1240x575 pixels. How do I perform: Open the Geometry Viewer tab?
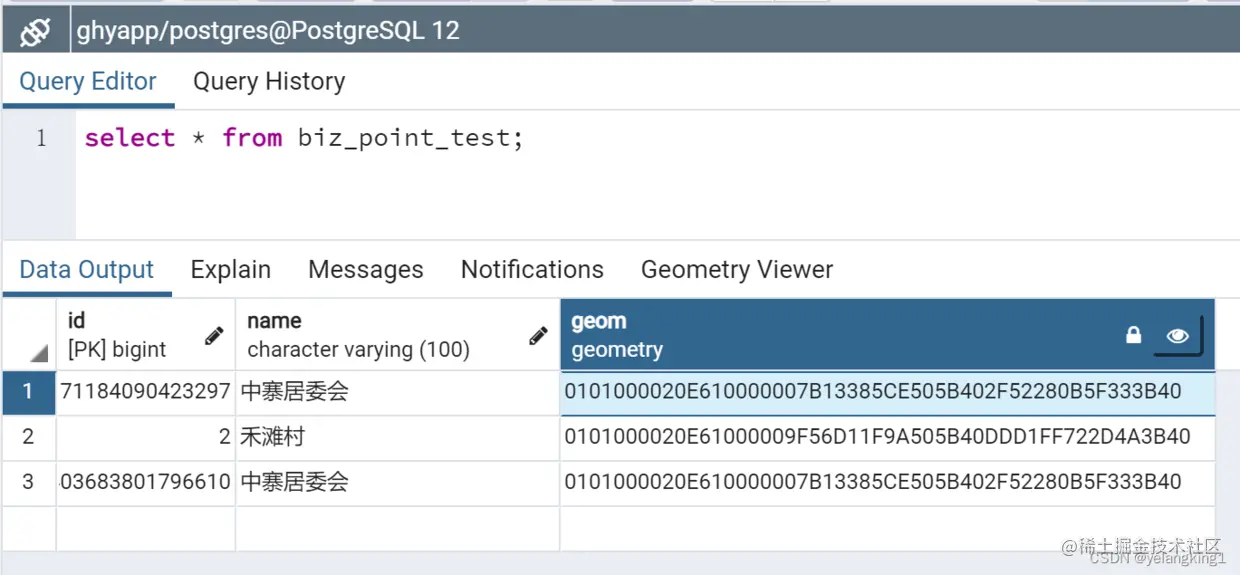pos(737,270)
